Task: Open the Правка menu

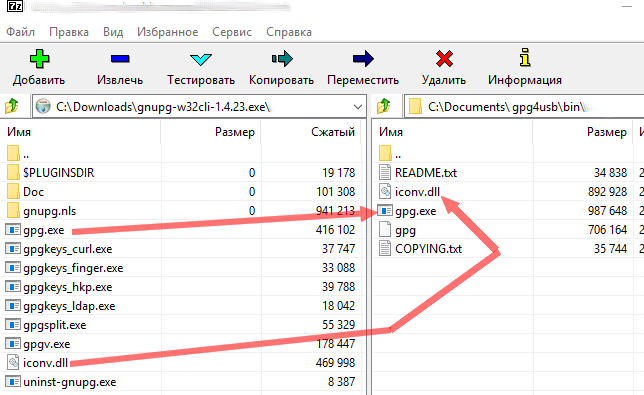Action: 69,32
